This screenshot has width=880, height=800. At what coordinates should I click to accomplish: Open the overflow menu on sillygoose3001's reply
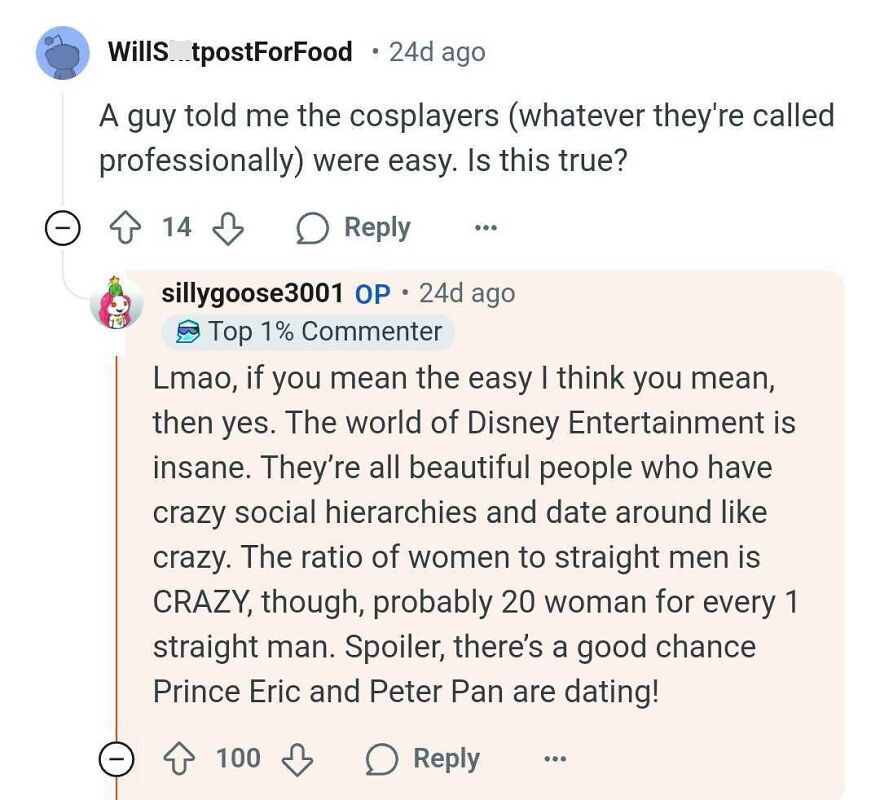tap(553, 758)
